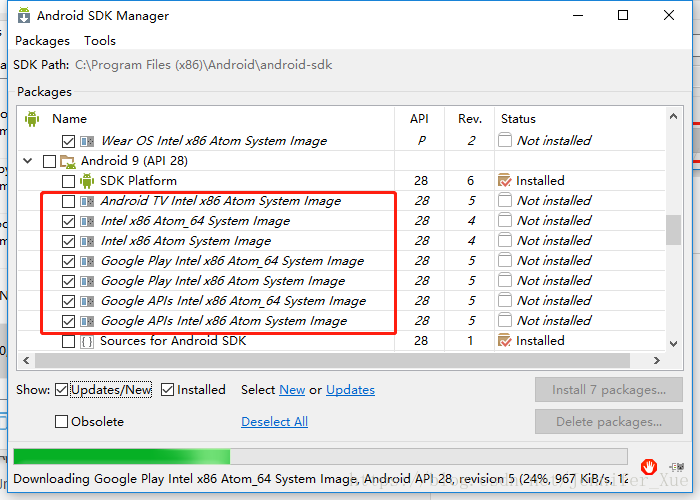
Task: Click Not installed icon for Intel x86 Atom_64 row
Action: tap(505, 220)
